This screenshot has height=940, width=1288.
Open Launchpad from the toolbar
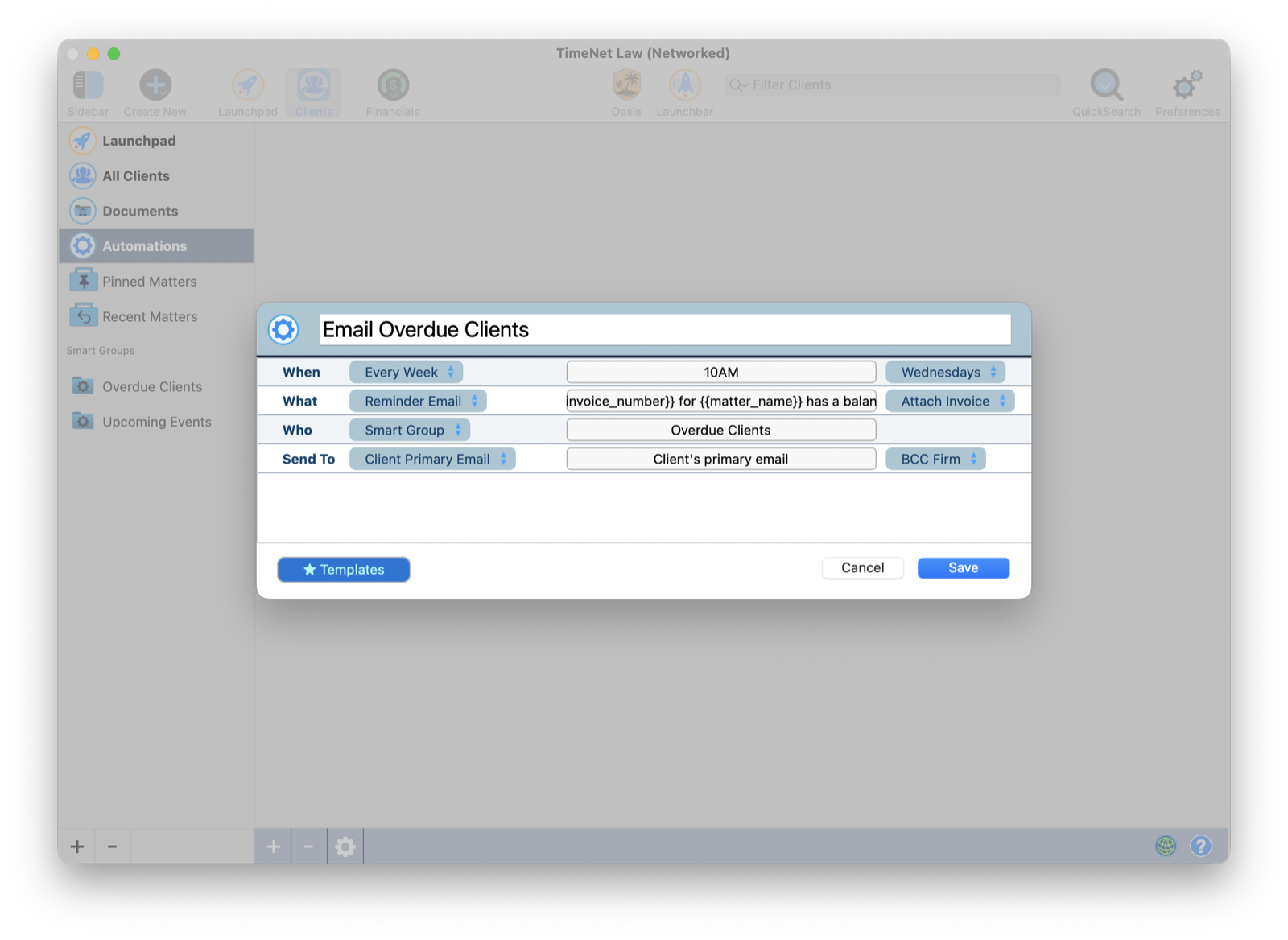click(x=248, y=85)
